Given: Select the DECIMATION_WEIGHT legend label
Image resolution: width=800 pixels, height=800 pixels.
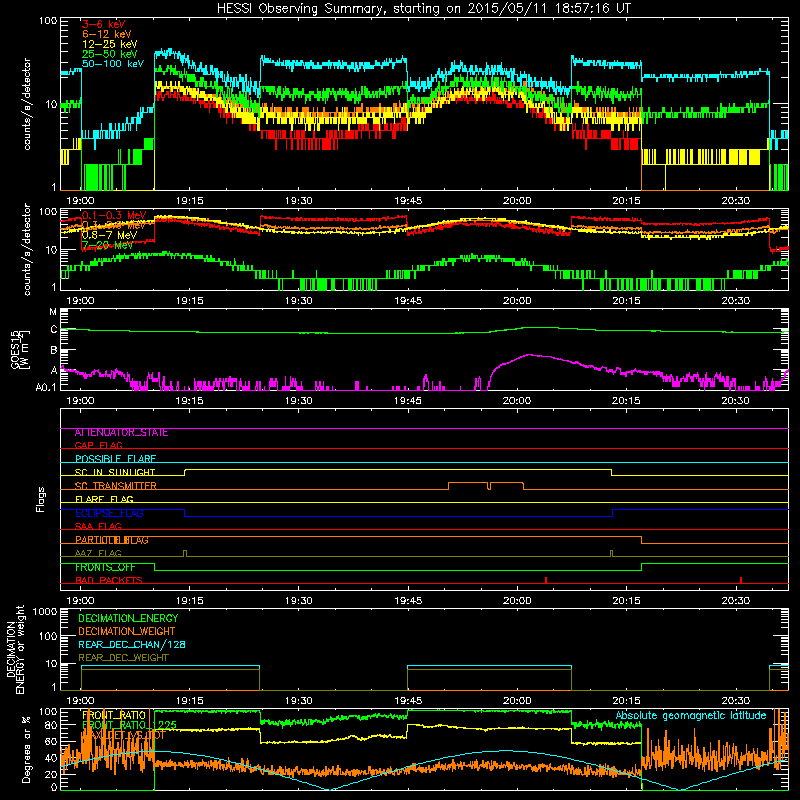Looking at the screenshot, I should pyautogui.click(x=127, y=631).
